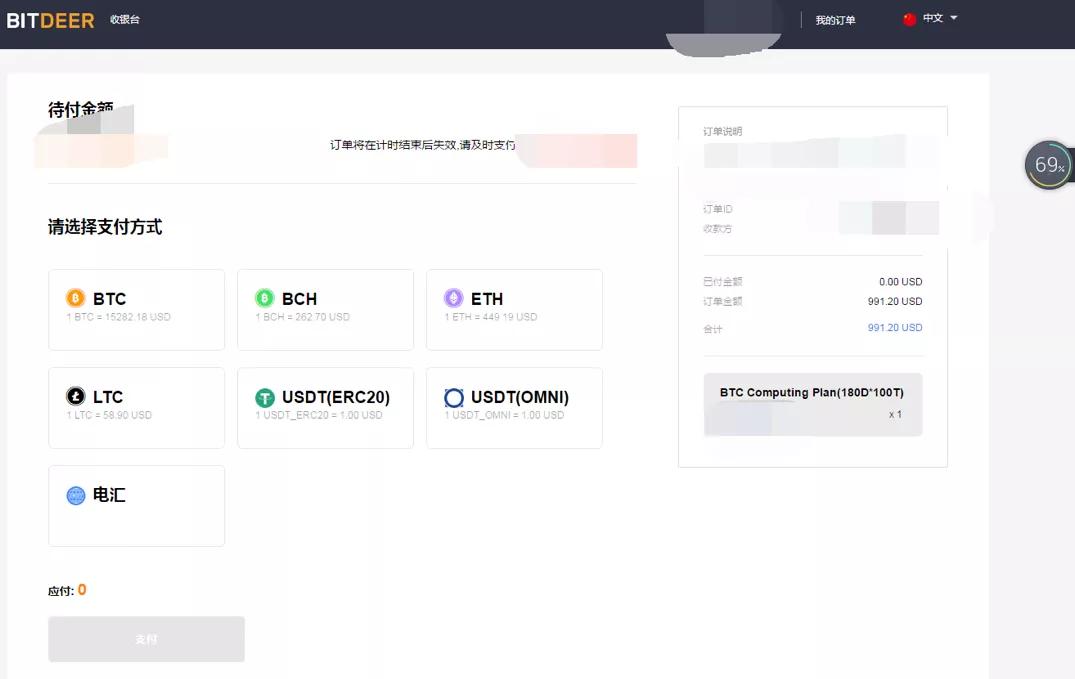The image size is (1075, 679).
Task: Click the green Bitcoin Cash icon
Action: pos(265,298)
